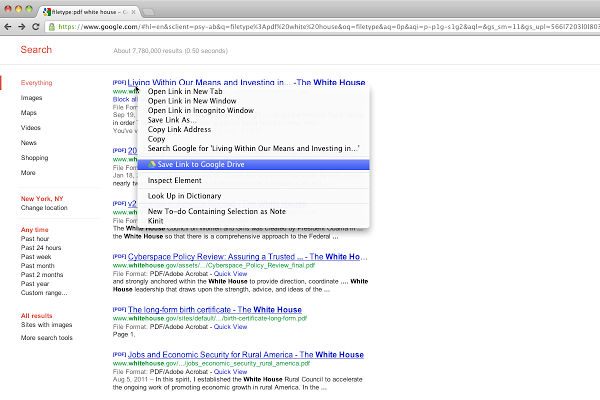The height and width of the screenshot is (400, 600).
Task: Switch to Videos results
Action: [31, 128]
